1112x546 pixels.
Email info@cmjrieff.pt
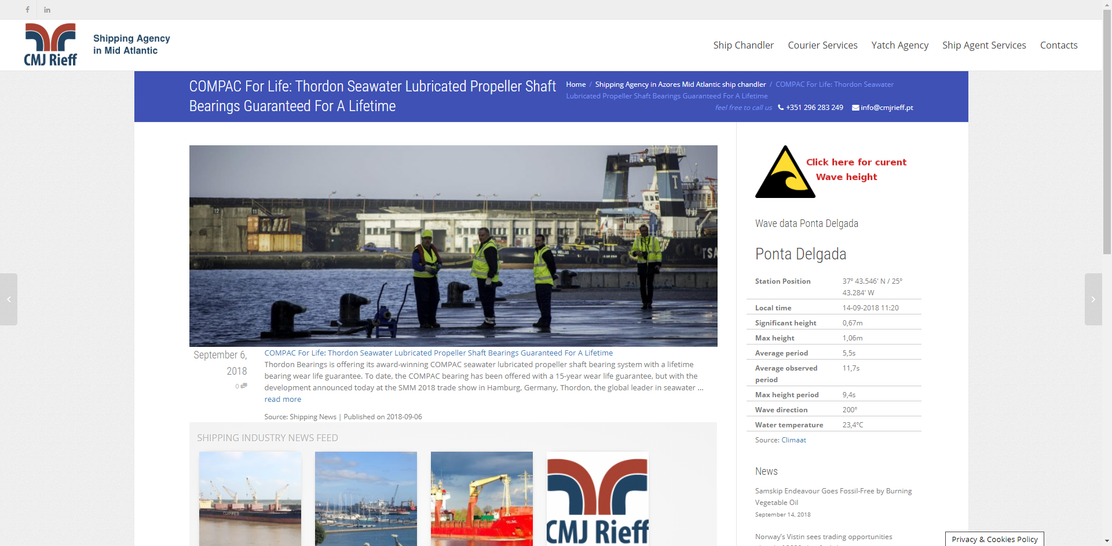point(886,108)
